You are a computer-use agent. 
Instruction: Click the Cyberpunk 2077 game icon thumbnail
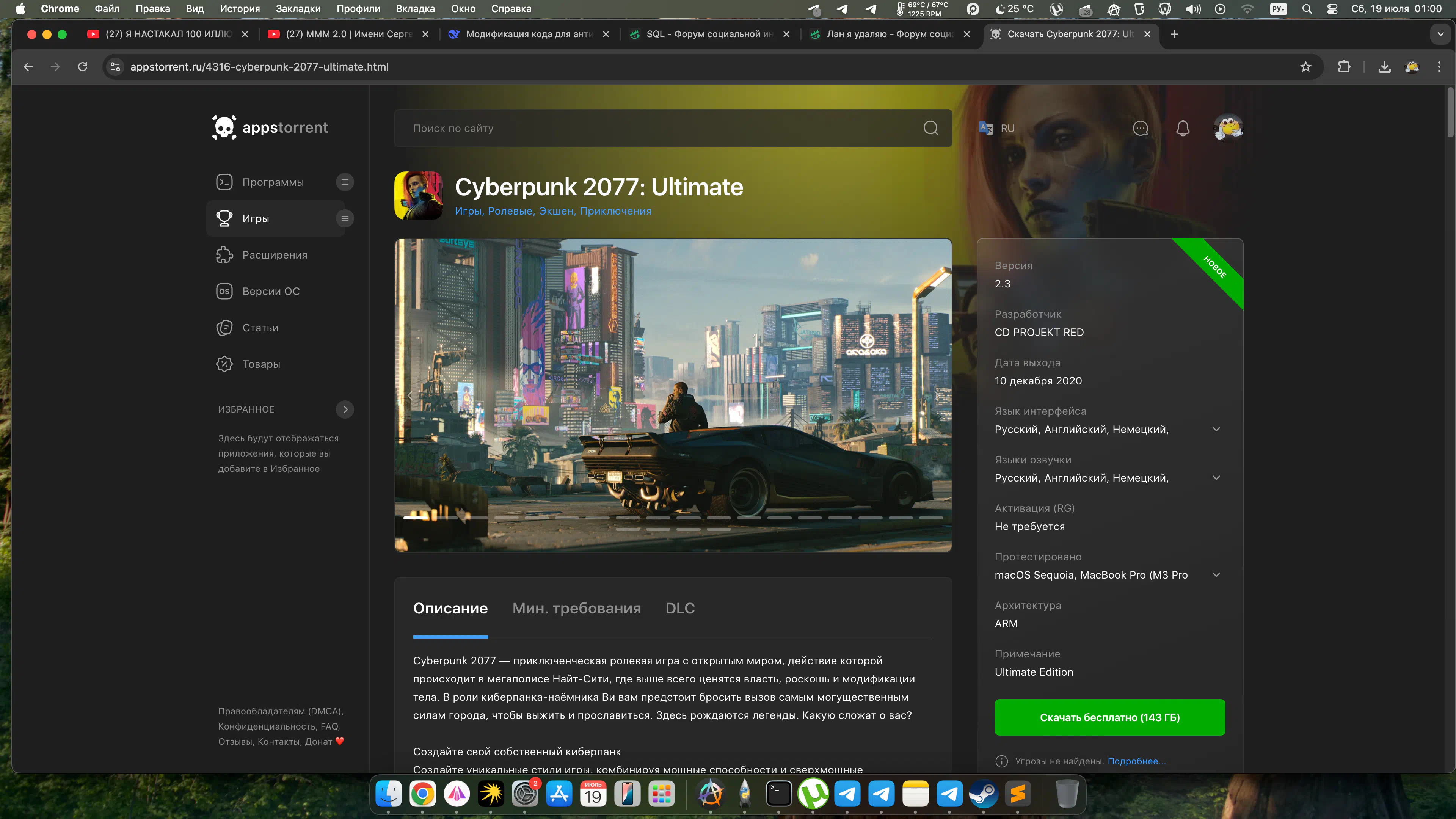coord(418,196)
